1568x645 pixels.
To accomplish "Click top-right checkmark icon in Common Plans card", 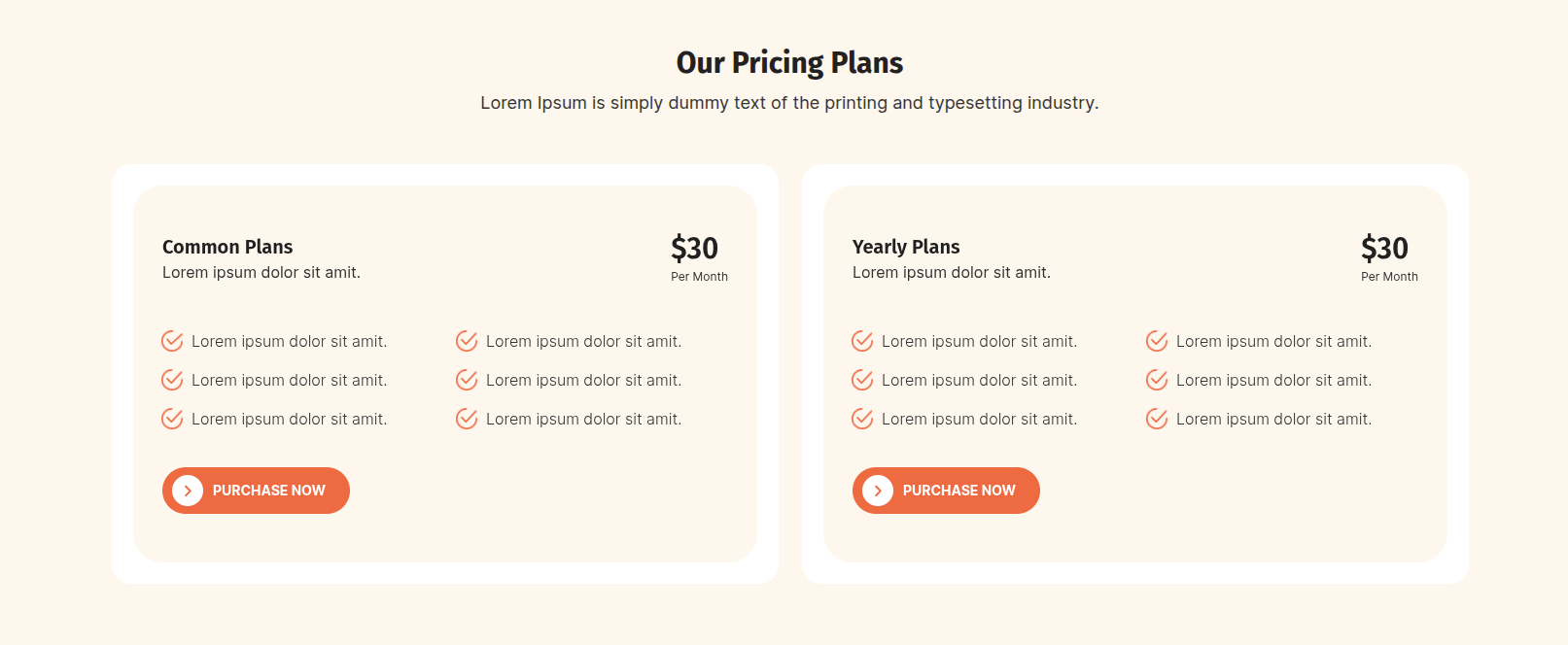I will click(x=467, y=341).
